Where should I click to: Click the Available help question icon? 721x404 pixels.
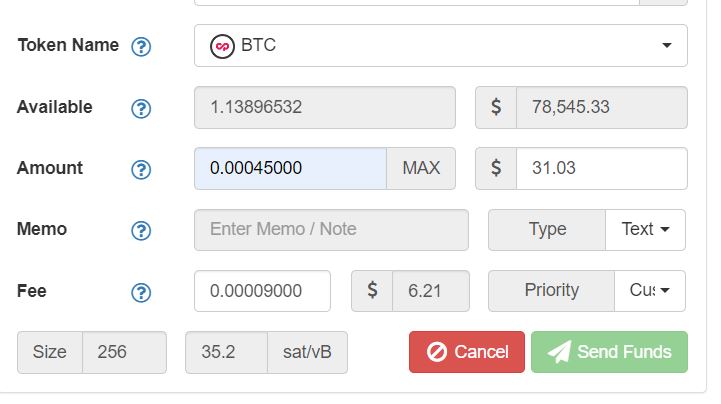tap(141, 108)
